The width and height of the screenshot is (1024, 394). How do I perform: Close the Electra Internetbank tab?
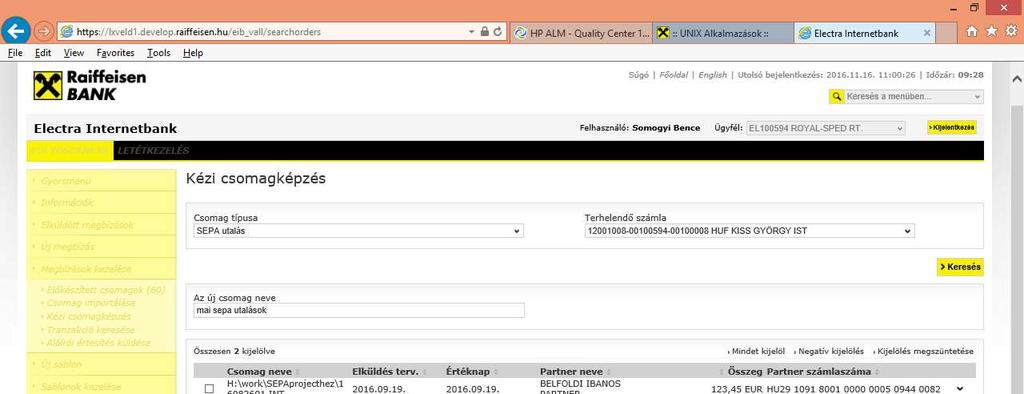pos(927,33)
